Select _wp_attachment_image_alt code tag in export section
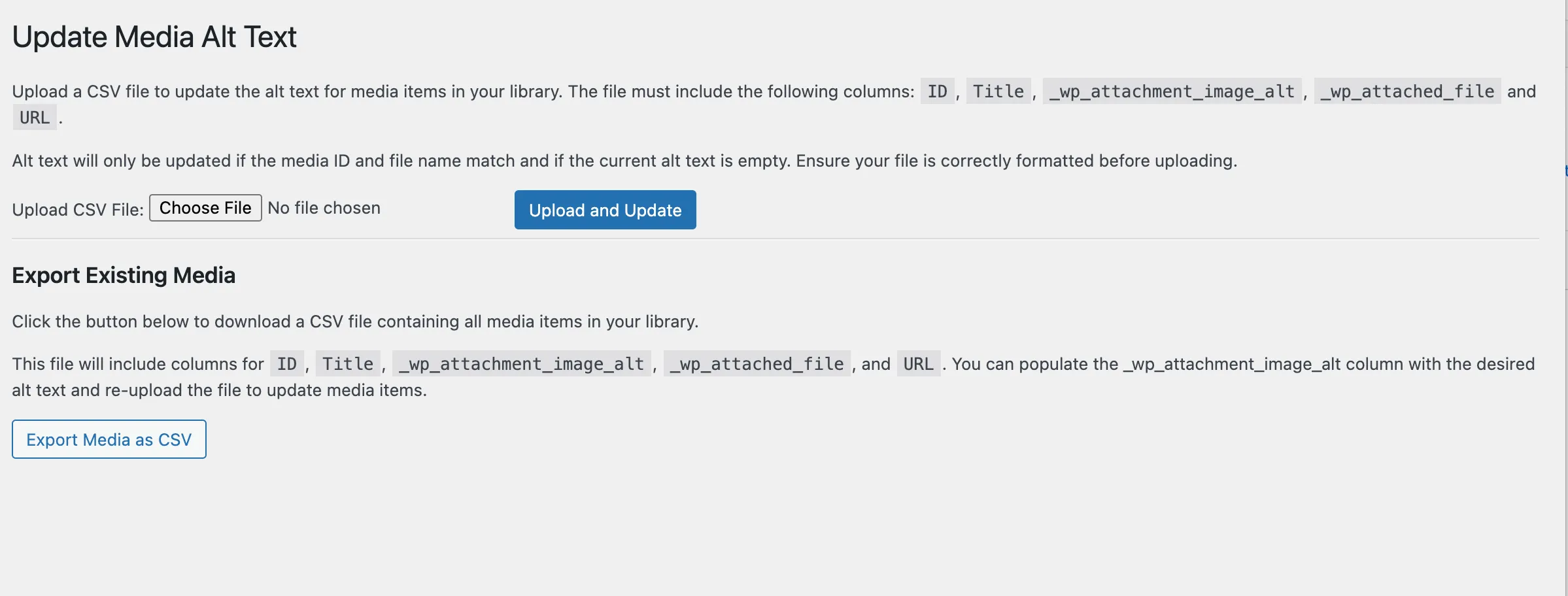Screen dimensions: 1568x596 coord(521,364)
